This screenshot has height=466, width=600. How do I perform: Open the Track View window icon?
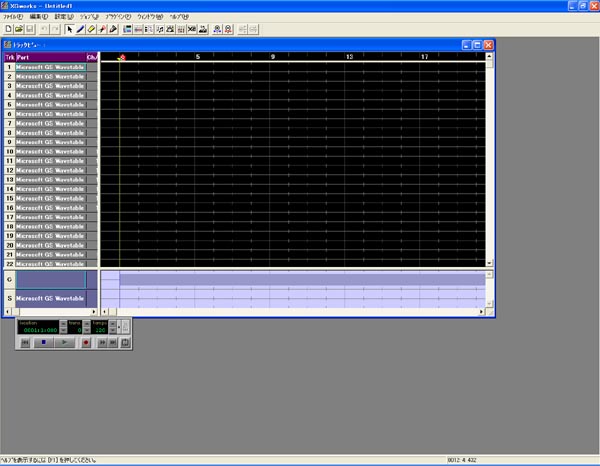point(127,29)
